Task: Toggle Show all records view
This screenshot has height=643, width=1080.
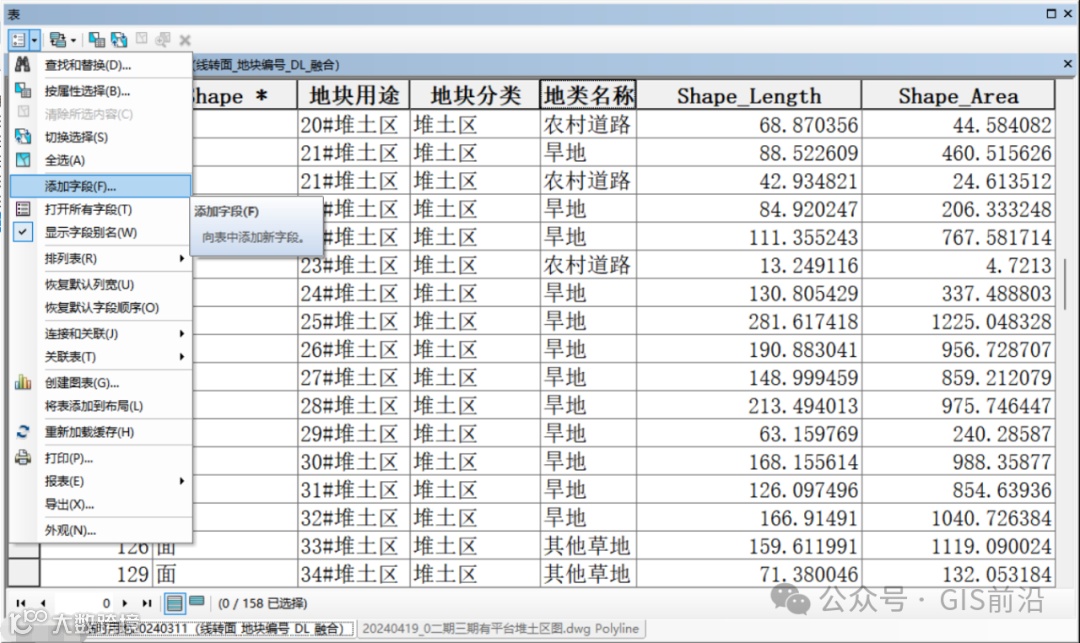Action: click(175, 604)
